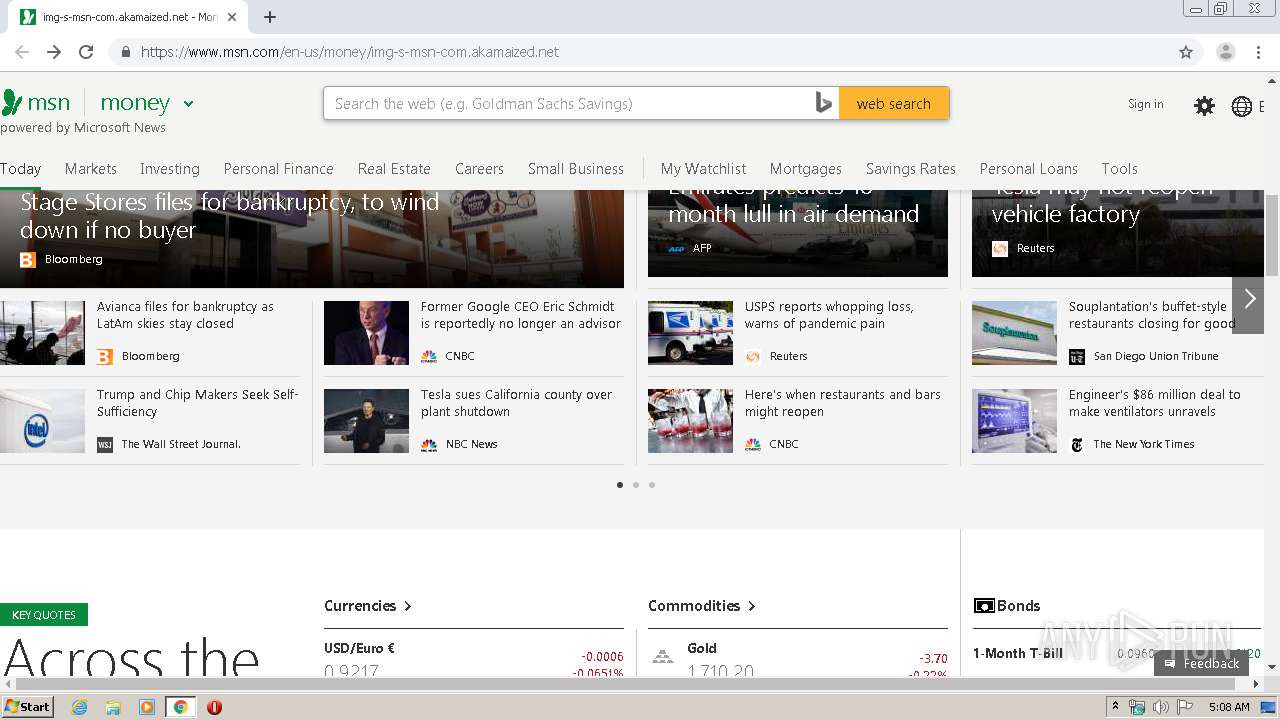Click Reuters icon under USPS article
Screen dimensions: 1280x720
753,356
